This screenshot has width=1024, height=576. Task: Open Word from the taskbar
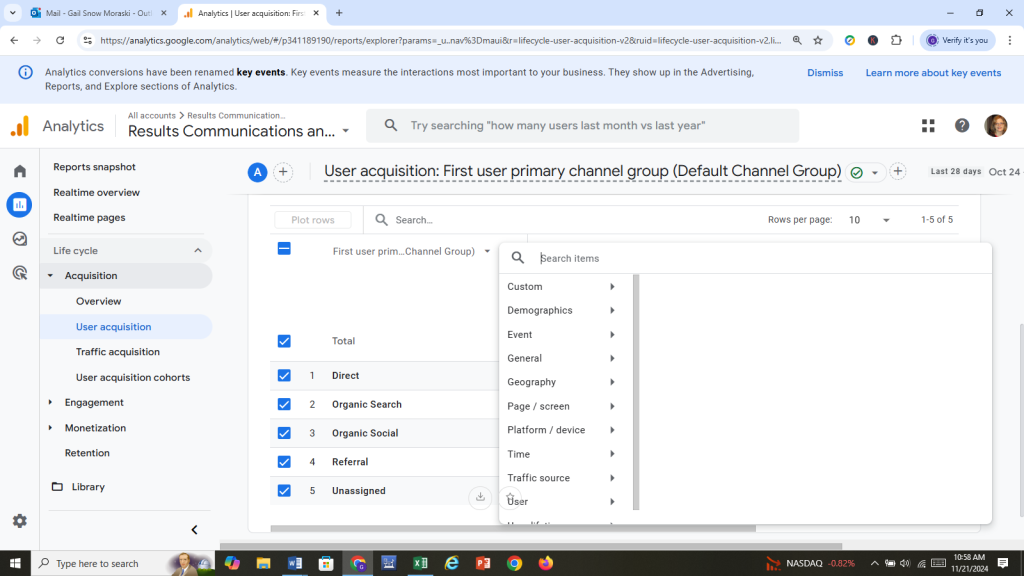295,563
